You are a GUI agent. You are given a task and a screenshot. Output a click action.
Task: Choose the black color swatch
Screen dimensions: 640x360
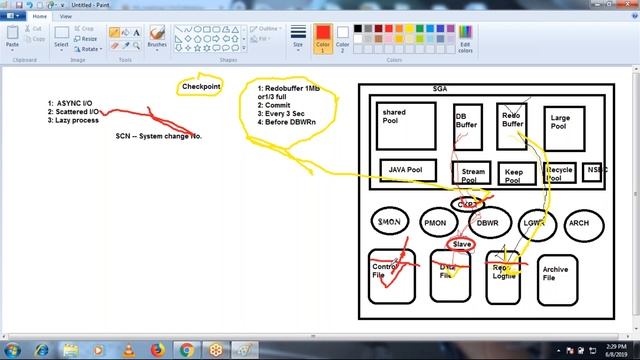coord(358,29)
